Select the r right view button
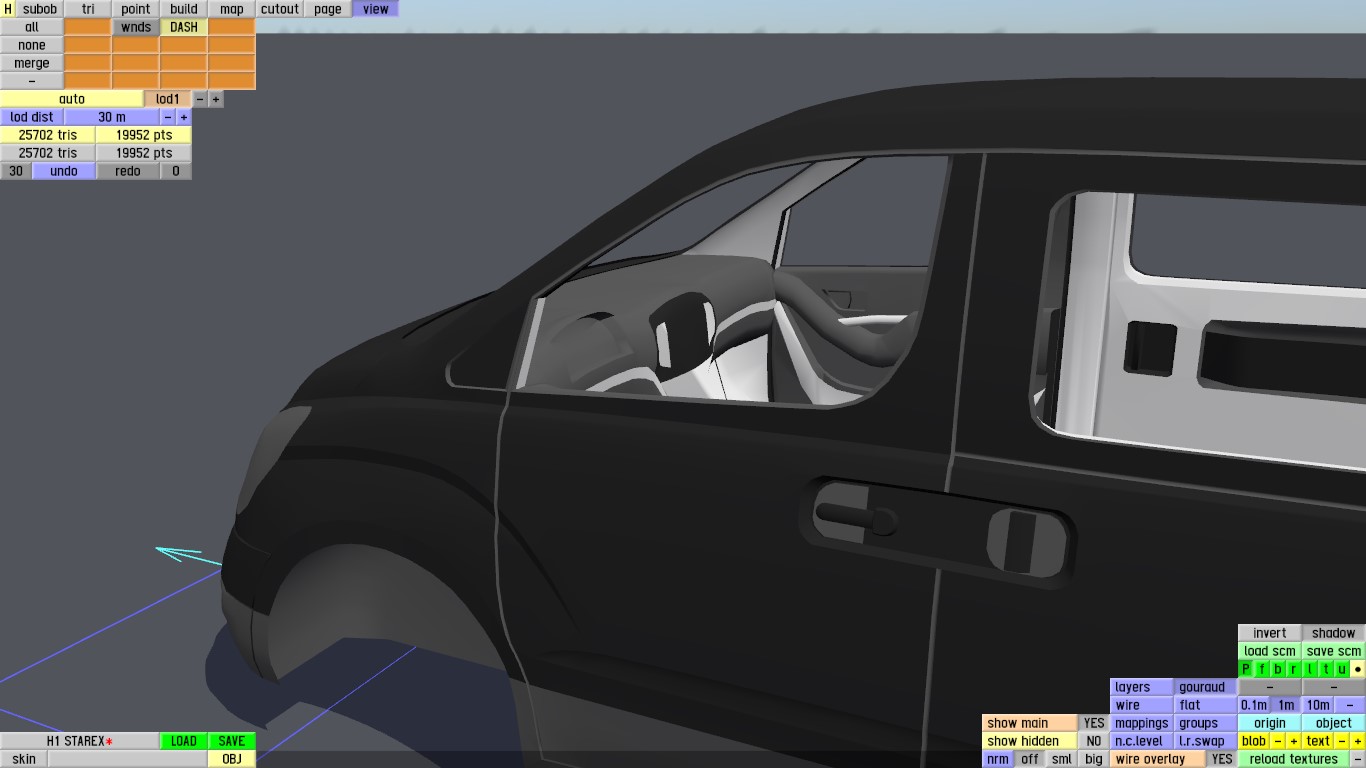This screenshot has width=1366, height=768. point(1294,669)
